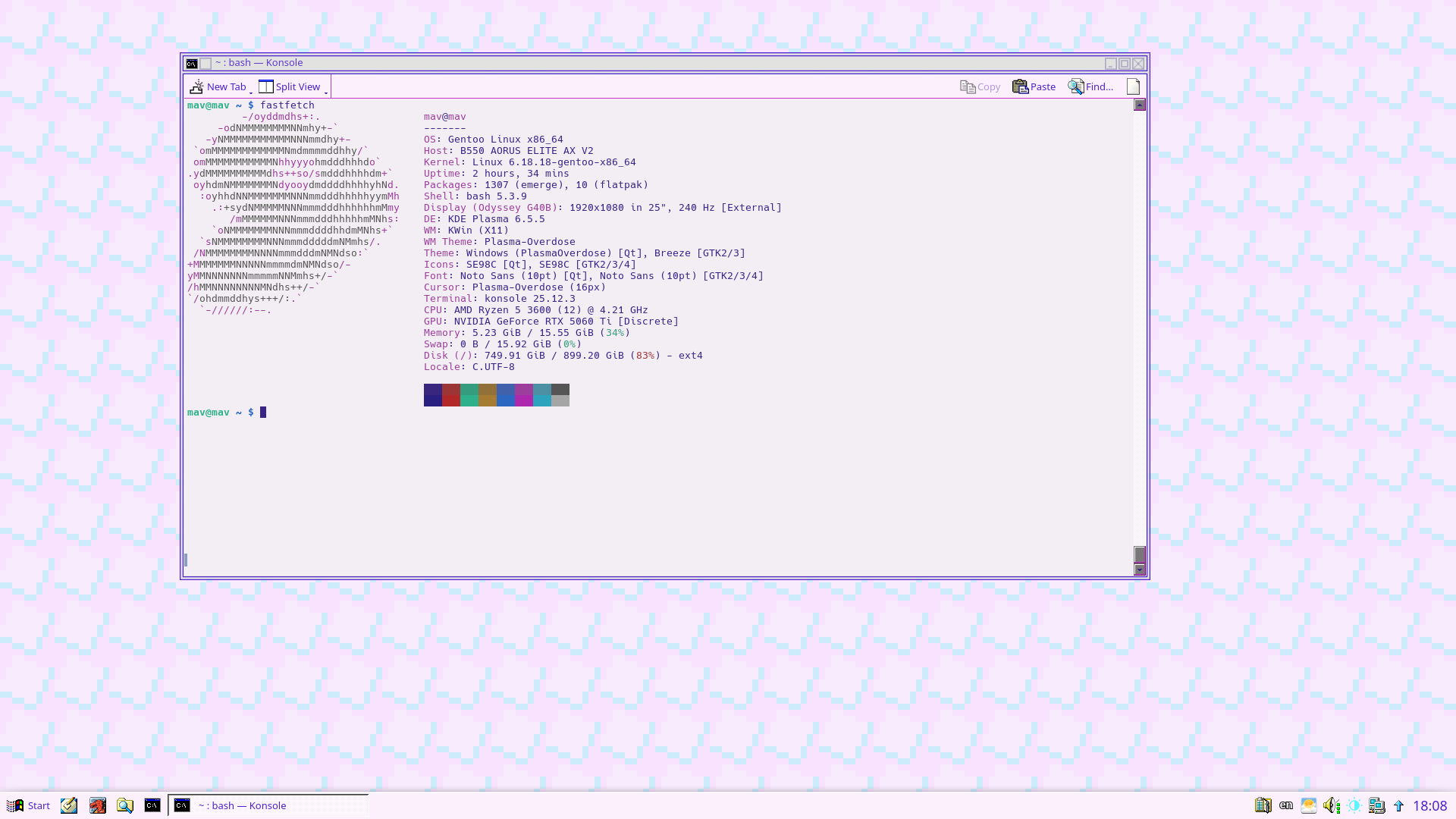
Task: Expand the Split View dropdown arrow
Action: [326, 92]
